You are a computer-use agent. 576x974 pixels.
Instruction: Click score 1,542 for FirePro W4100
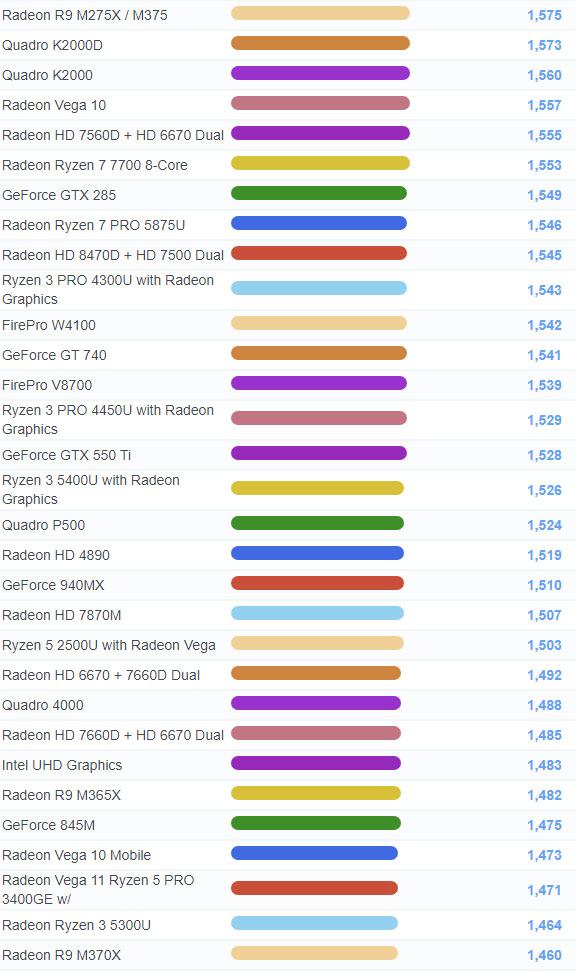544,325
